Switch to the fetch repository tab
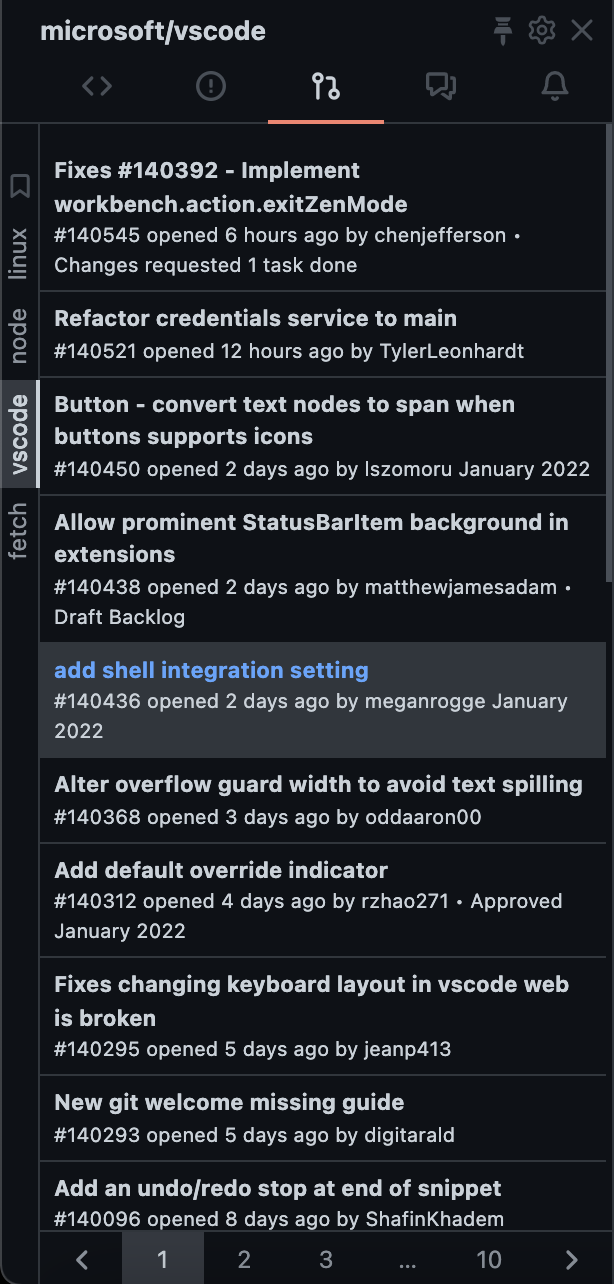 coord(20,531)
